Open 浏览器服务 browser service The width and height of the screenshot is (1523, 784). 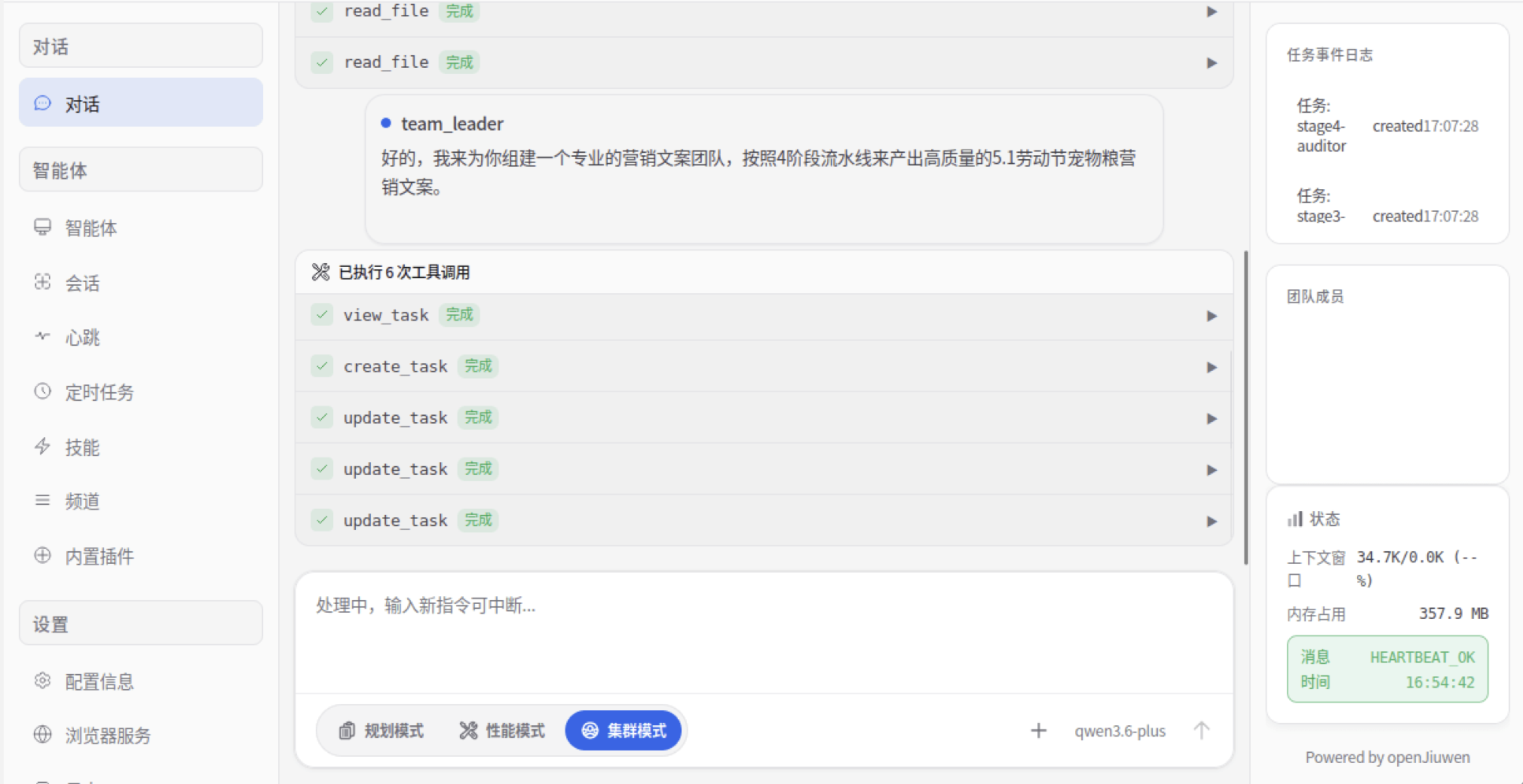tap(141, 735)
